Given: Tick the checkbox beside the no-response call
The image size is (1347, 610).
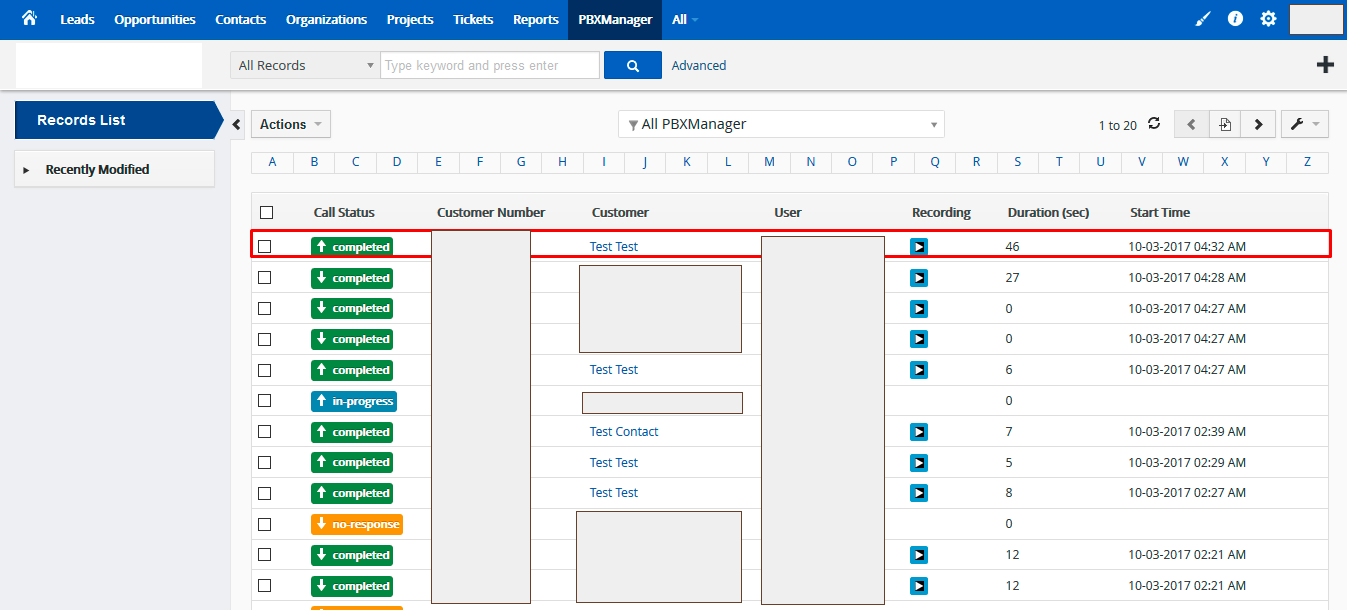Looking at the screenshot, I should pyautogui.click(x=265, y=523).
